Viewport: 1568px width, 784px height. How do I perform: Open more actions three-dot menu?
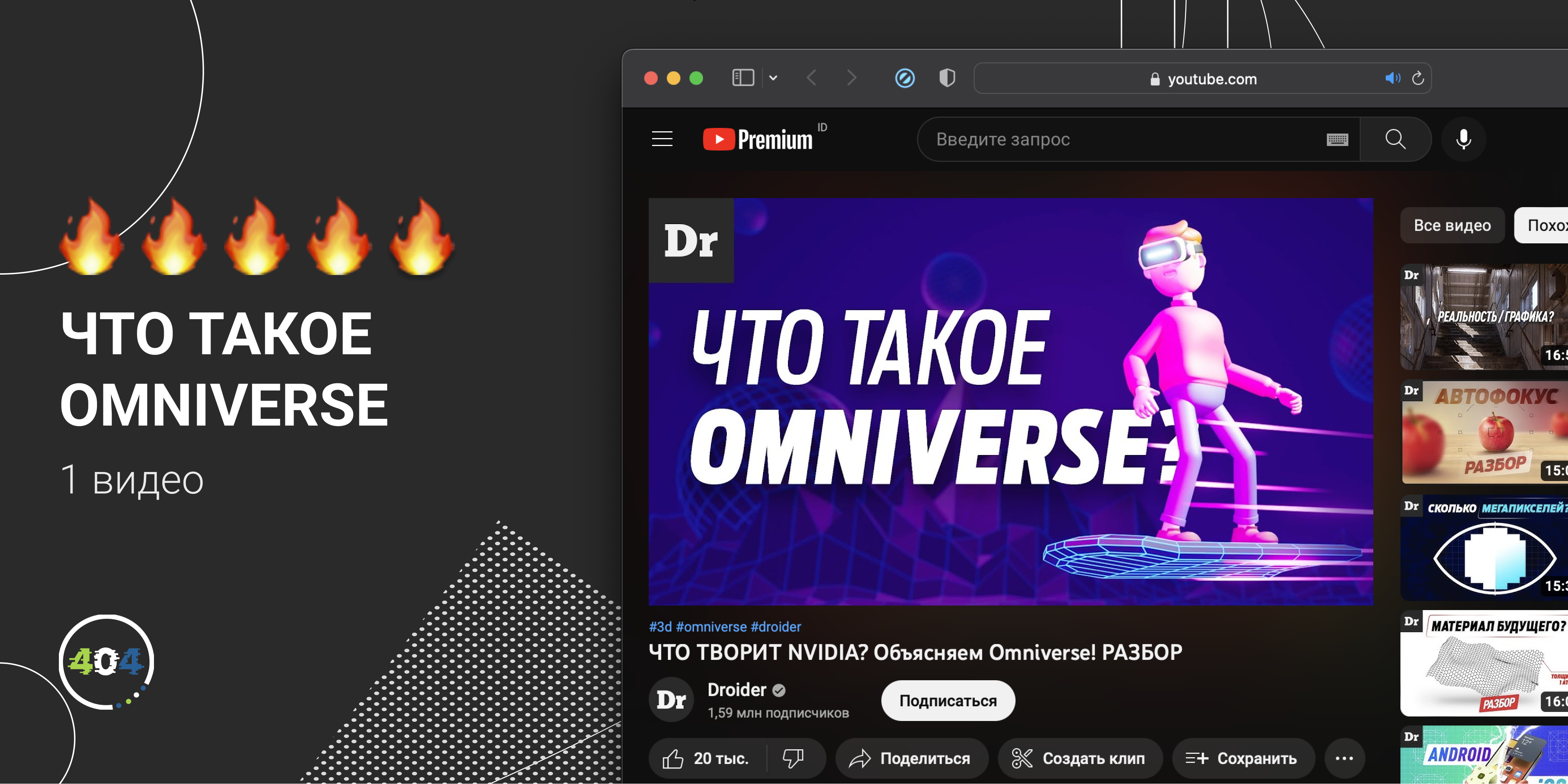tap(1344, 758)
